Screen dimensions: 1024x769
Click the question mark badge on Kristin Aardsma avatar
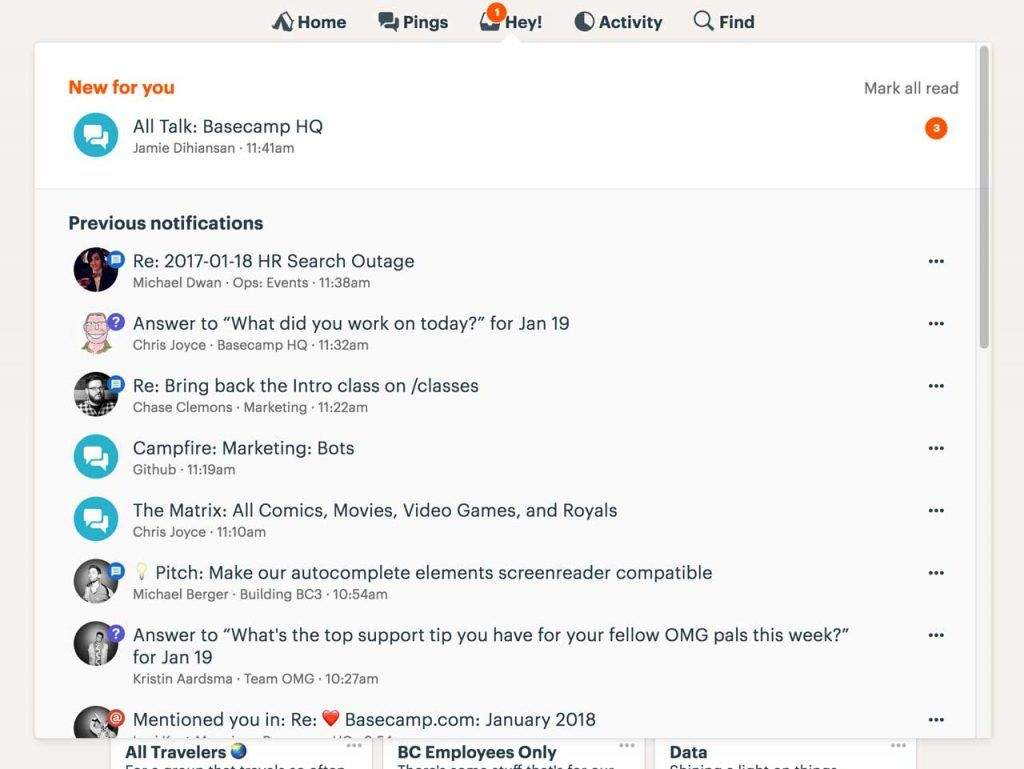pyautogui.click(x=116, y=633)
